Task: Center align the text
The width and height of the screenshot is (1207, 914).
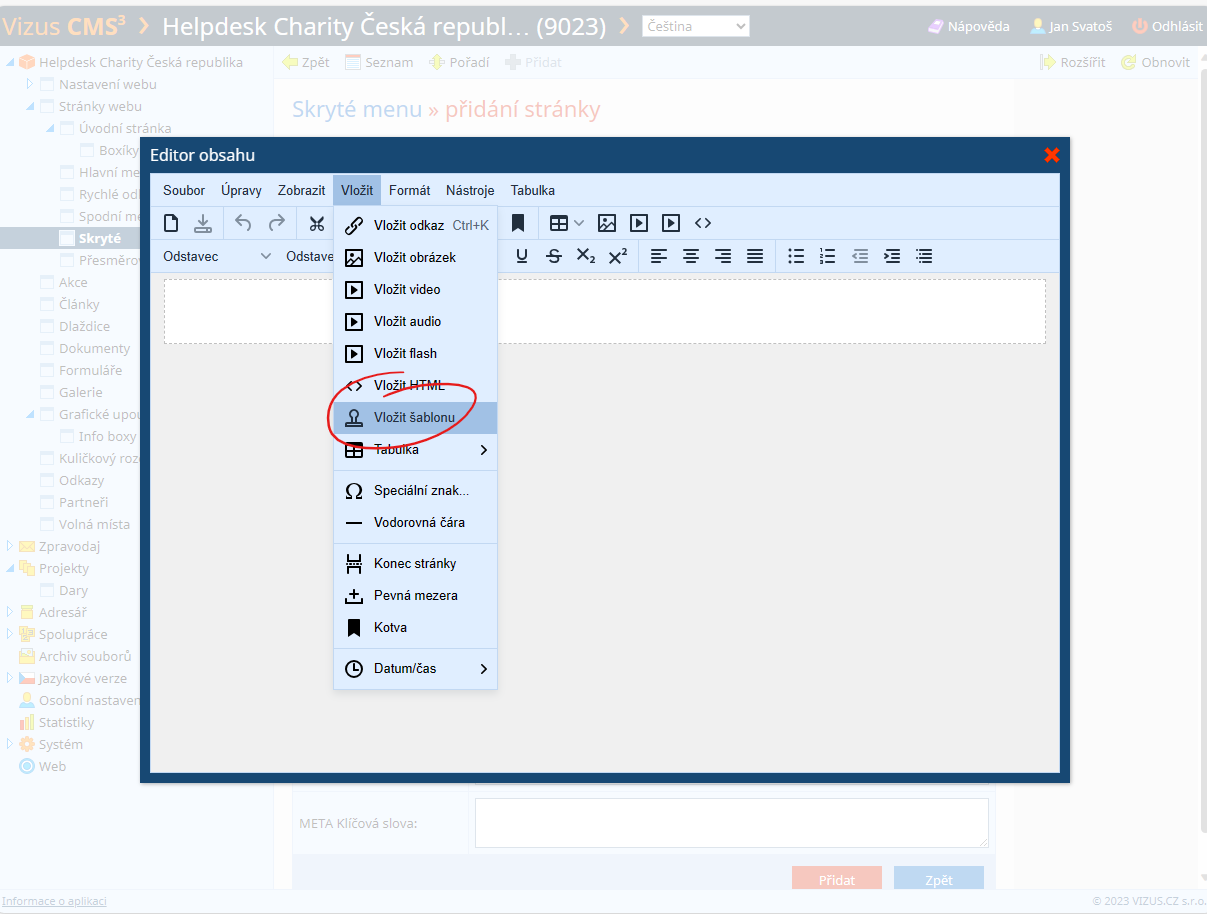Action: pos(691,256)
